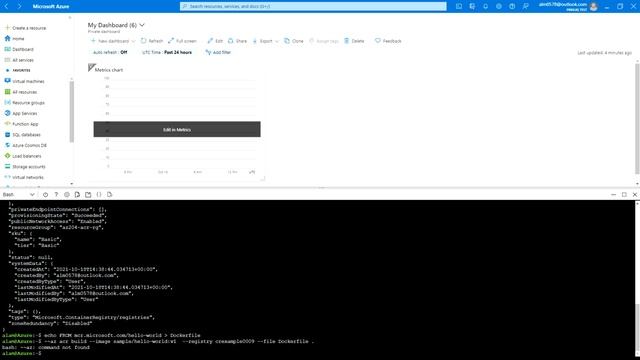Viewport: 640px width, 360px height.
Task: Open Cloud Shell settings gear
Action: pos(67,195)
